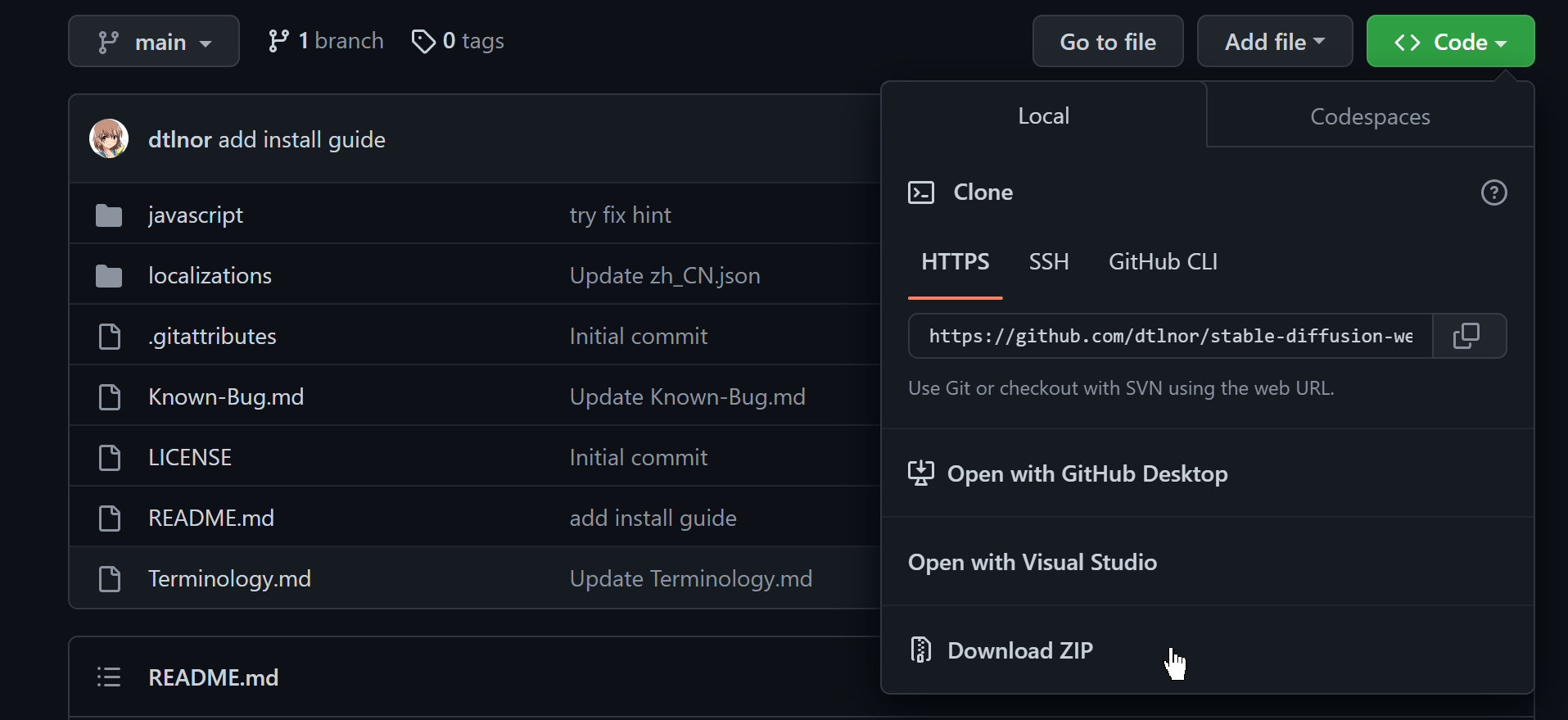Open the main branch dropdown

click(154, 41)
